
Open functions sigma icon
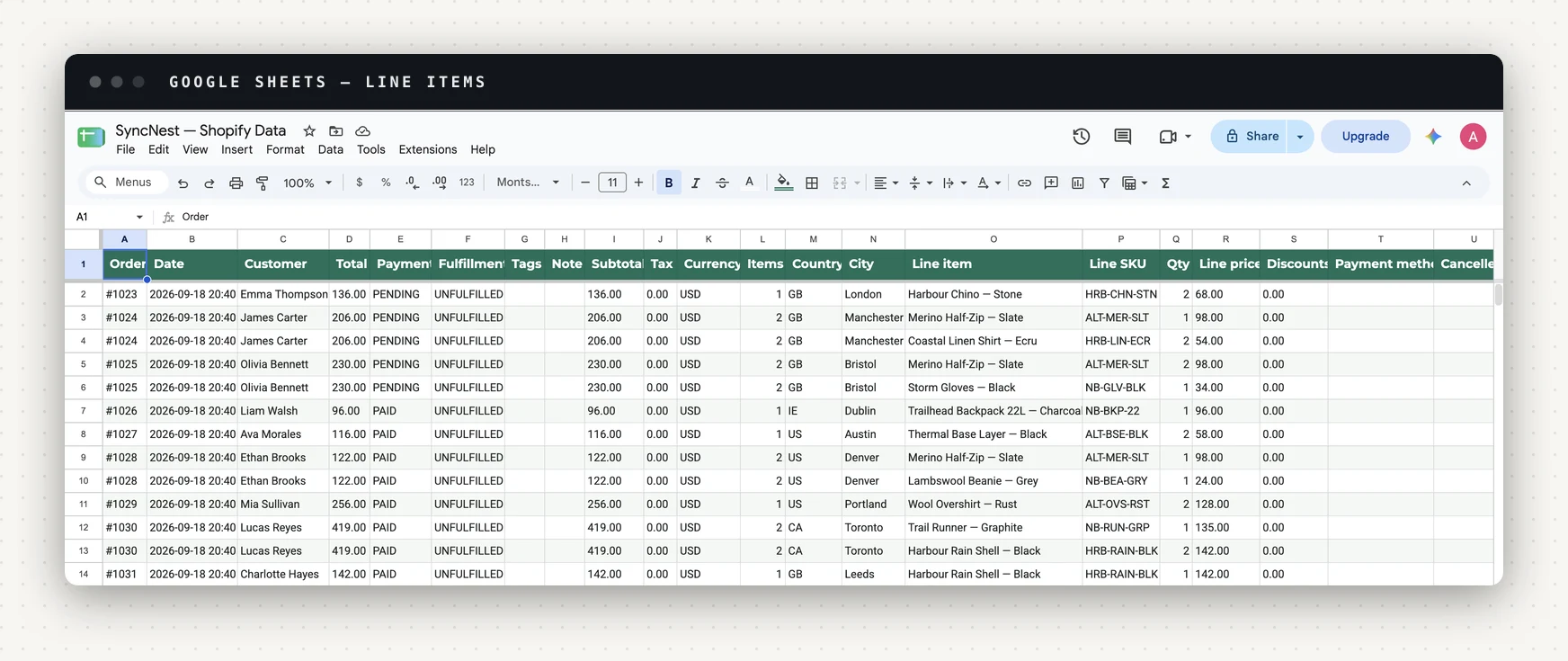[x=1166, y=183]
